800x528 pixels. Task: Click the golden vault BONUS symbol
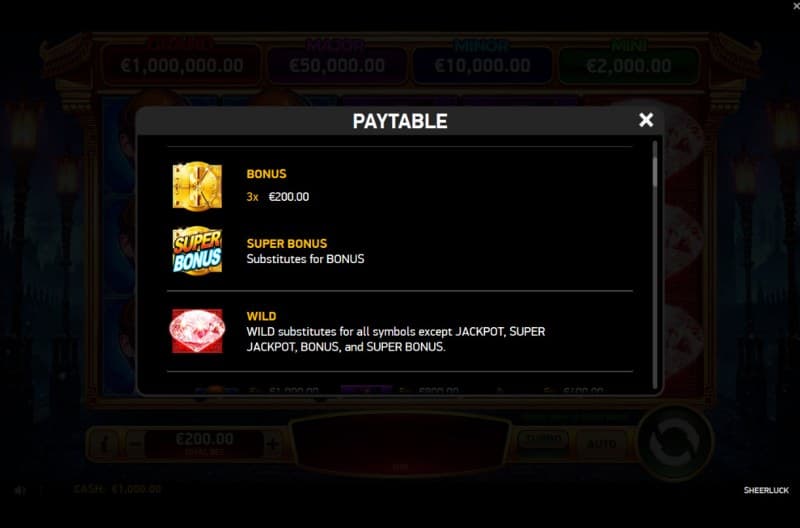(197, 186)
